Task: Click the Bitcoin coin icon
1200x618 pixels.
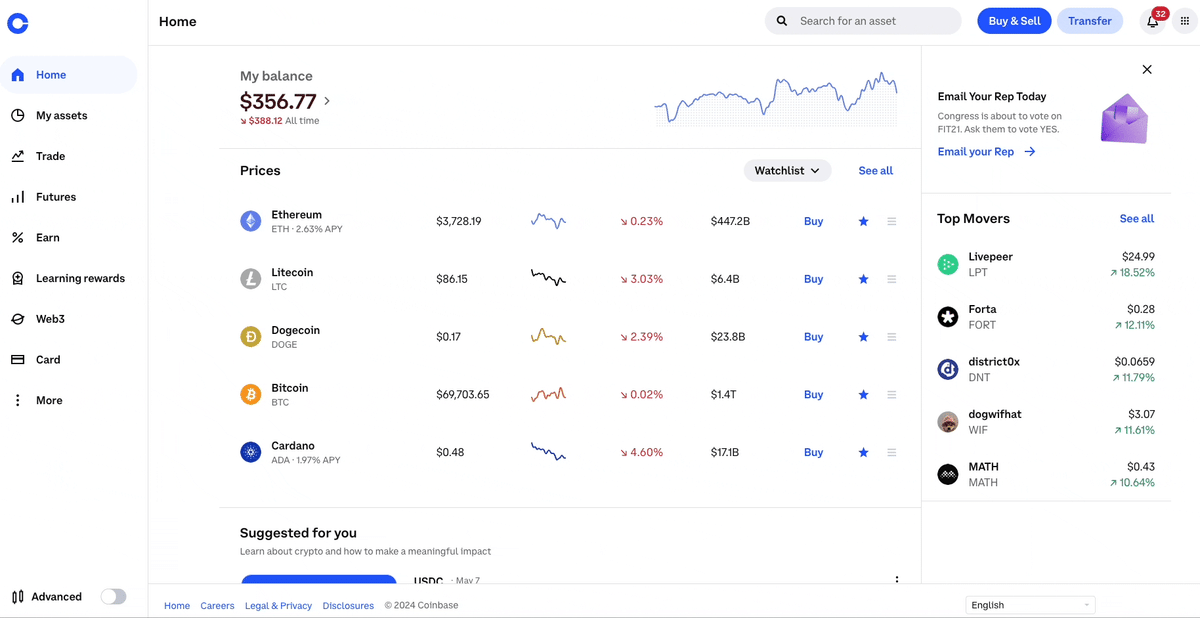Action: pos(250,394)
